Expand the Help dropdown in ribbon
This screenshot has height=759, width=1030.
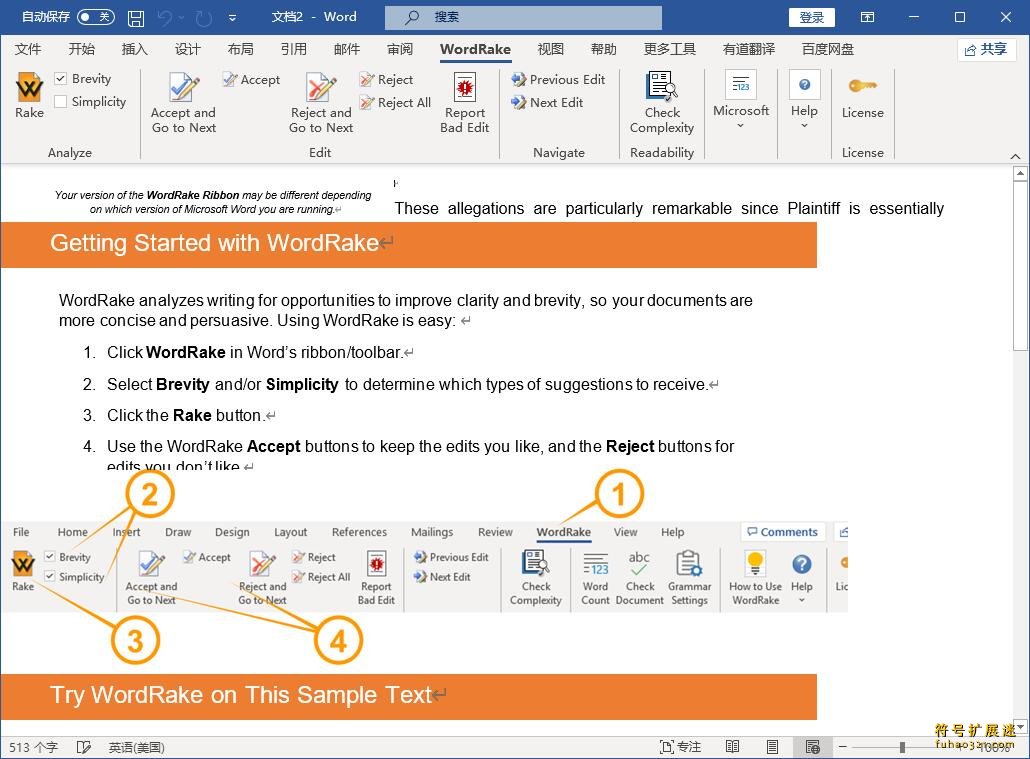tap(804, 101)
